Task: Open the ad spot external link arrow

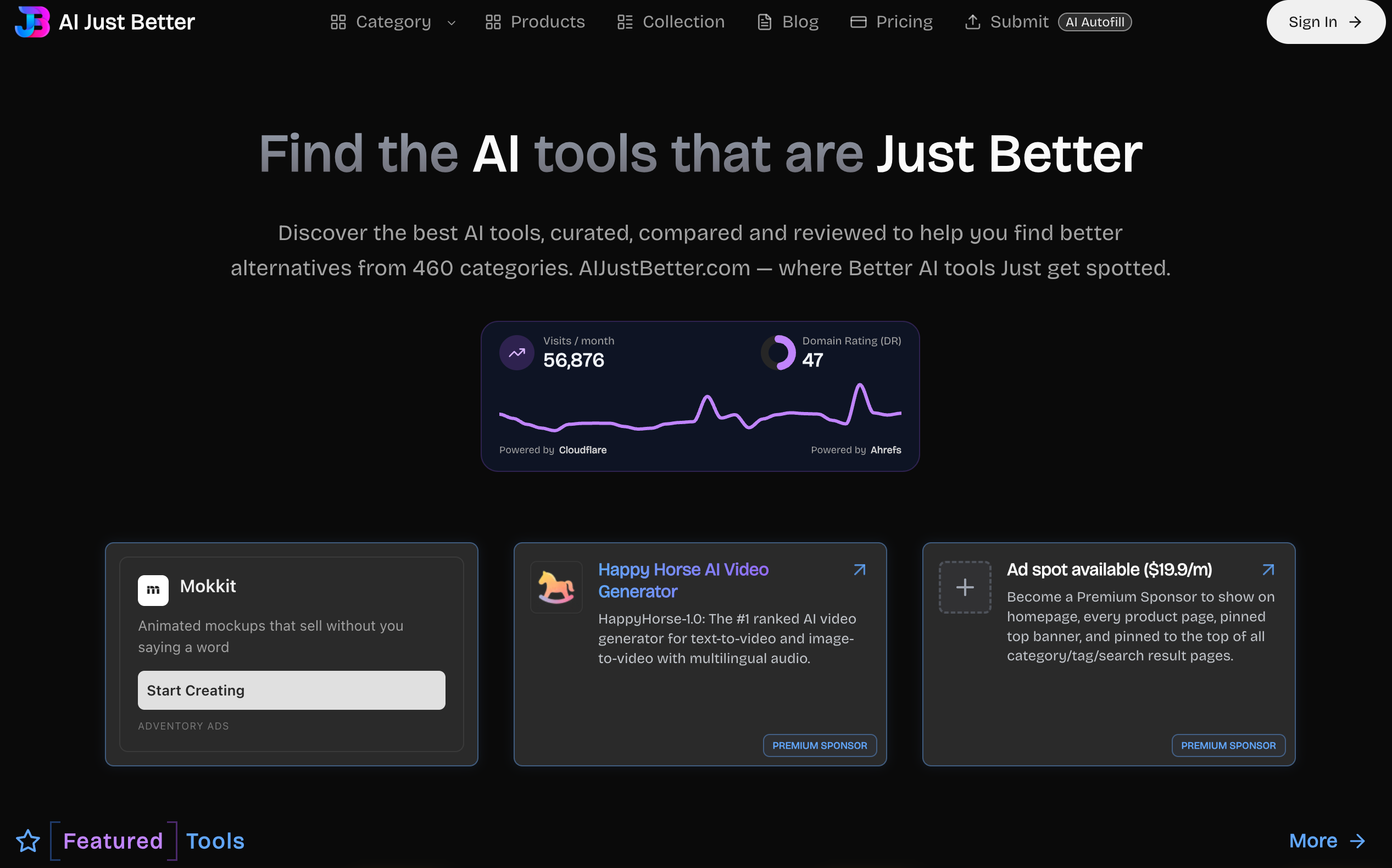Action: (1268, 570)
